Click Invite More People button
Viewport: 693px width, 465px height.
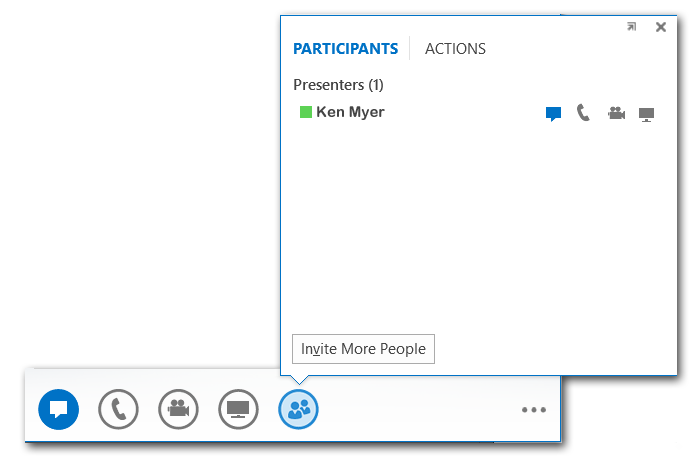click(363, 349)
